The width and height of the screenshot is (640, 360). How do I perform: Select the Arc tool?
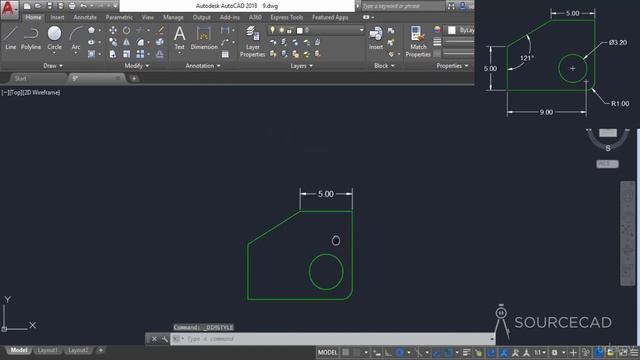76,38
